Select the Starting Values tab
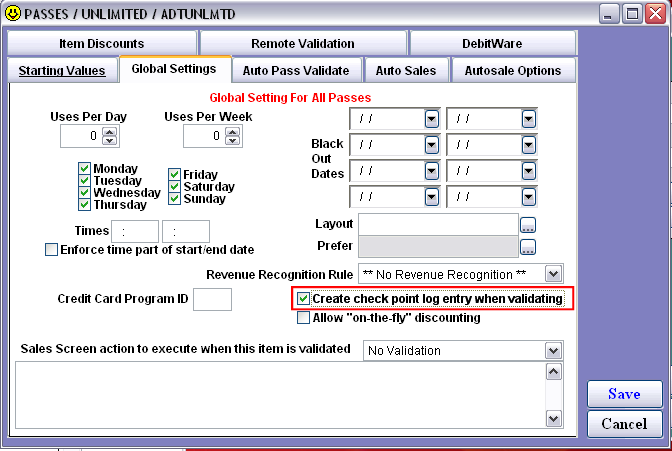 62,70
